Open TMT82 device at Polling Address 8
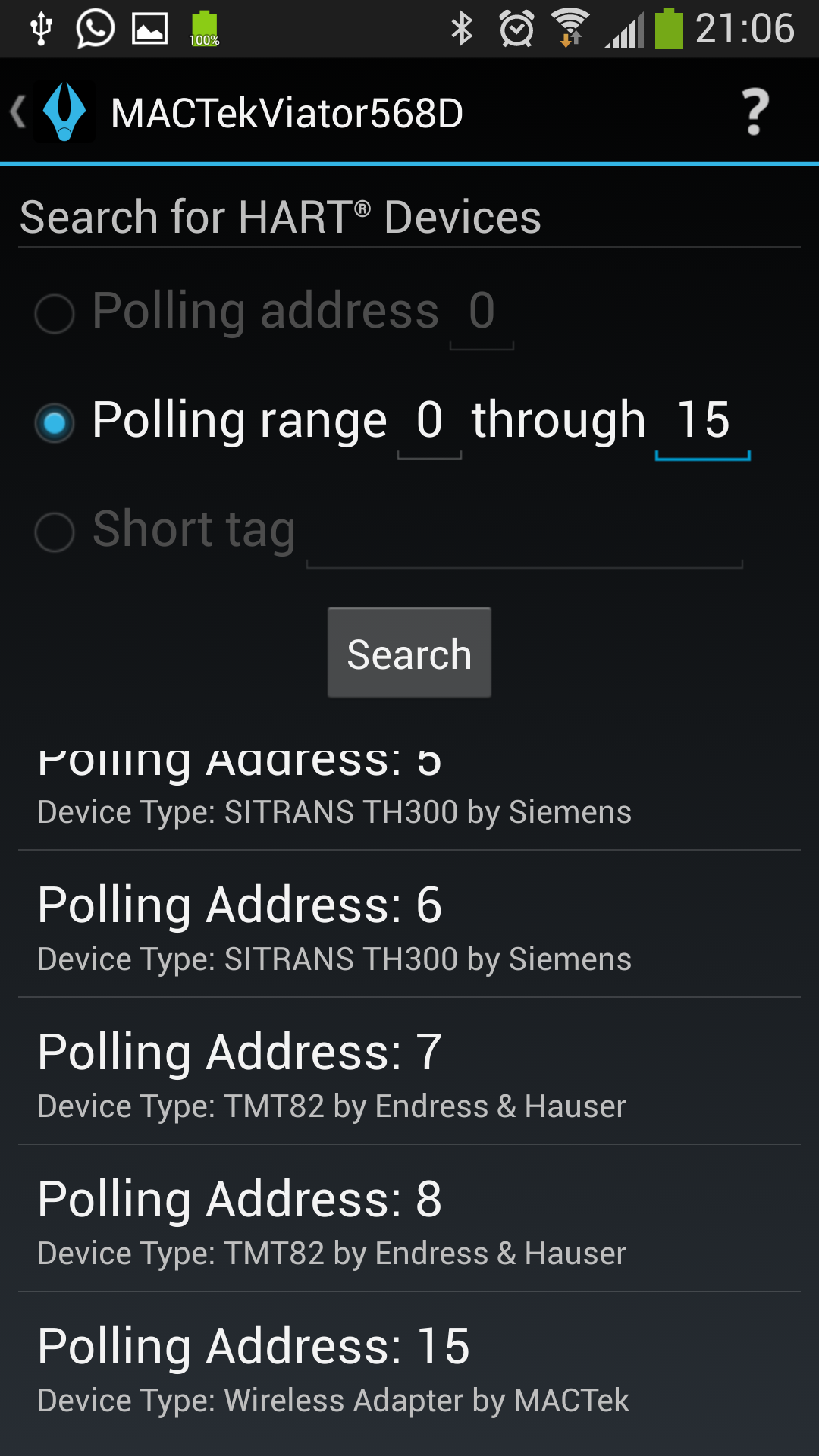 pyautogui.click(x=409, y=1219)
